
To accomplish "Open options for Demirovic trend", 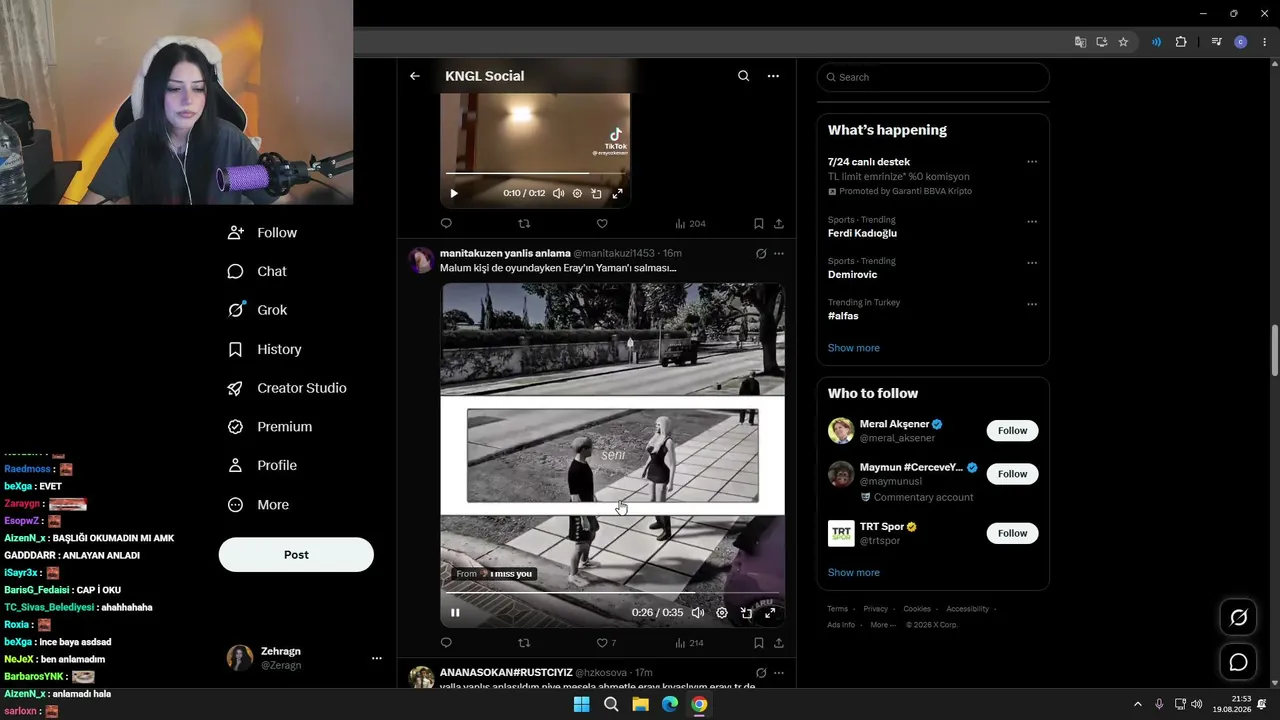I will point(1032,263).
